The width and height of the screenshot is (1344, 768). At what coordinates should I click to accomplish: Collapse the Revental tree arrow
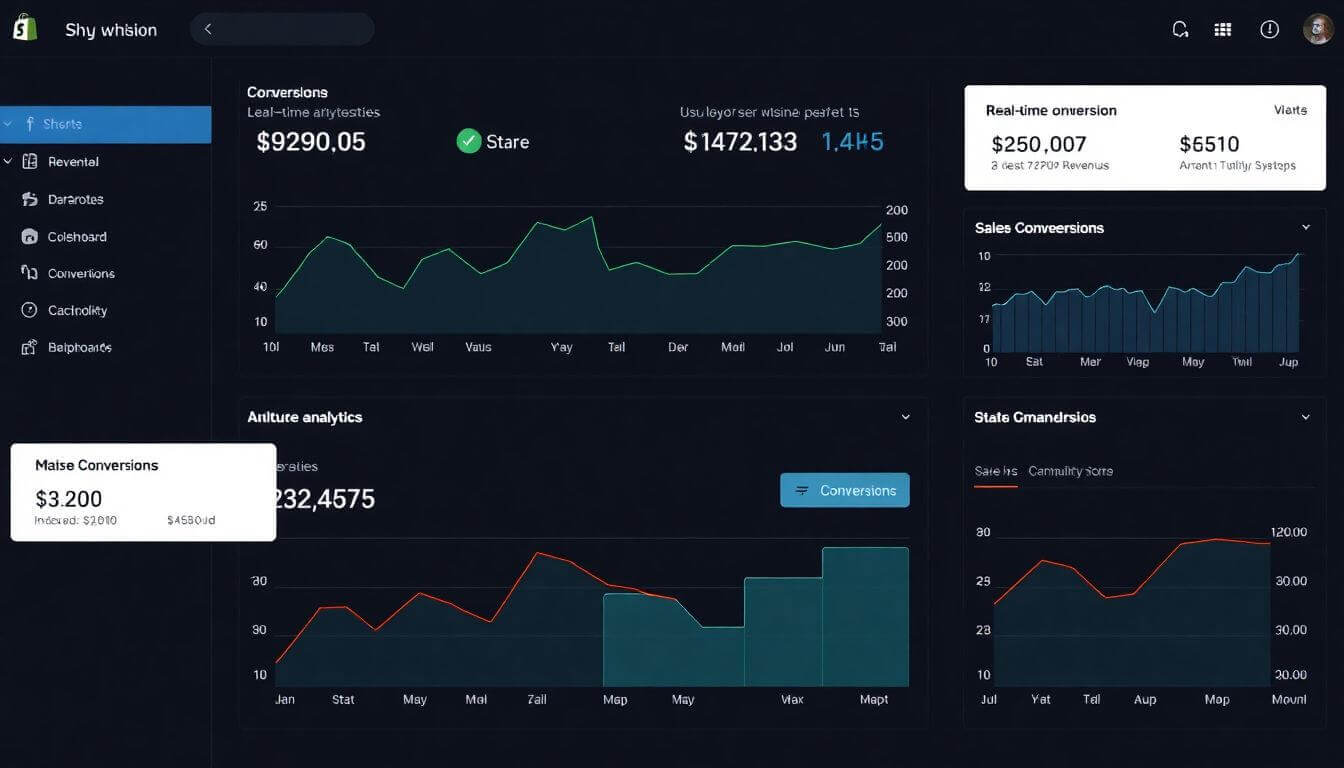click(x=9, y=161)
